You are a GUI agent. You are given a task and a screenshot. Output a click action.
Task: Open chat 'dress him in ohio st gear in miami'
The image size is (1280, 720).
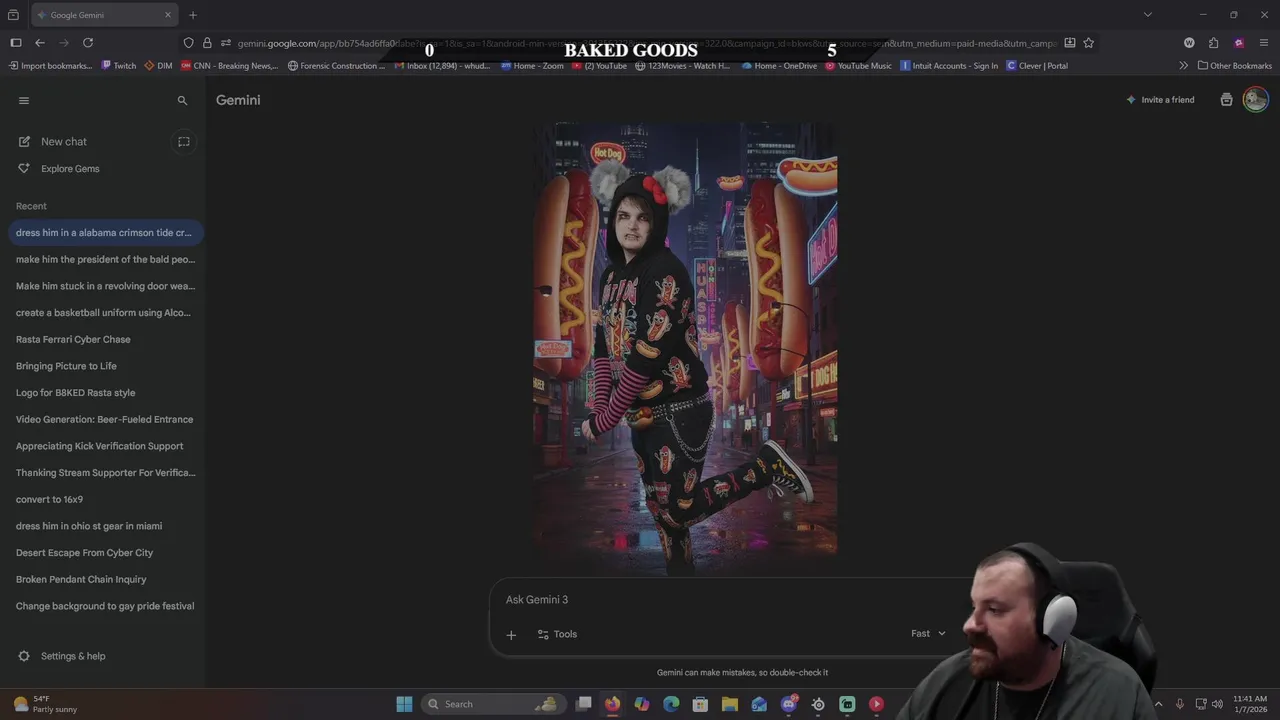(105, 526)
